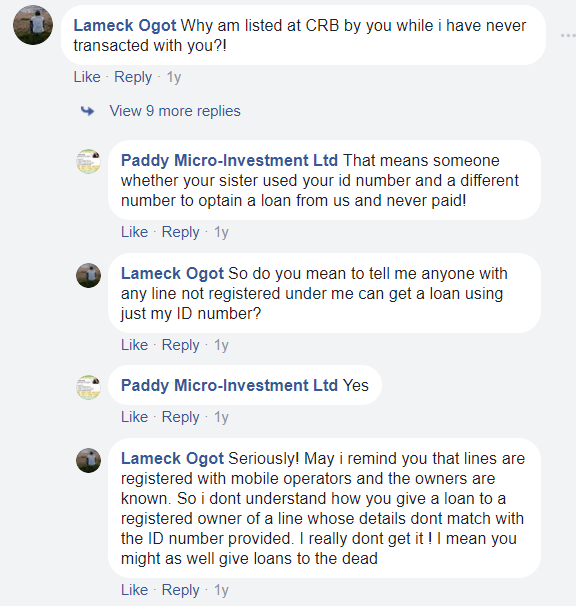The height and width of the screenshot is (606, 576).
Task: Click the three-dots options icon beside the top comment
Action: point(568,36)
